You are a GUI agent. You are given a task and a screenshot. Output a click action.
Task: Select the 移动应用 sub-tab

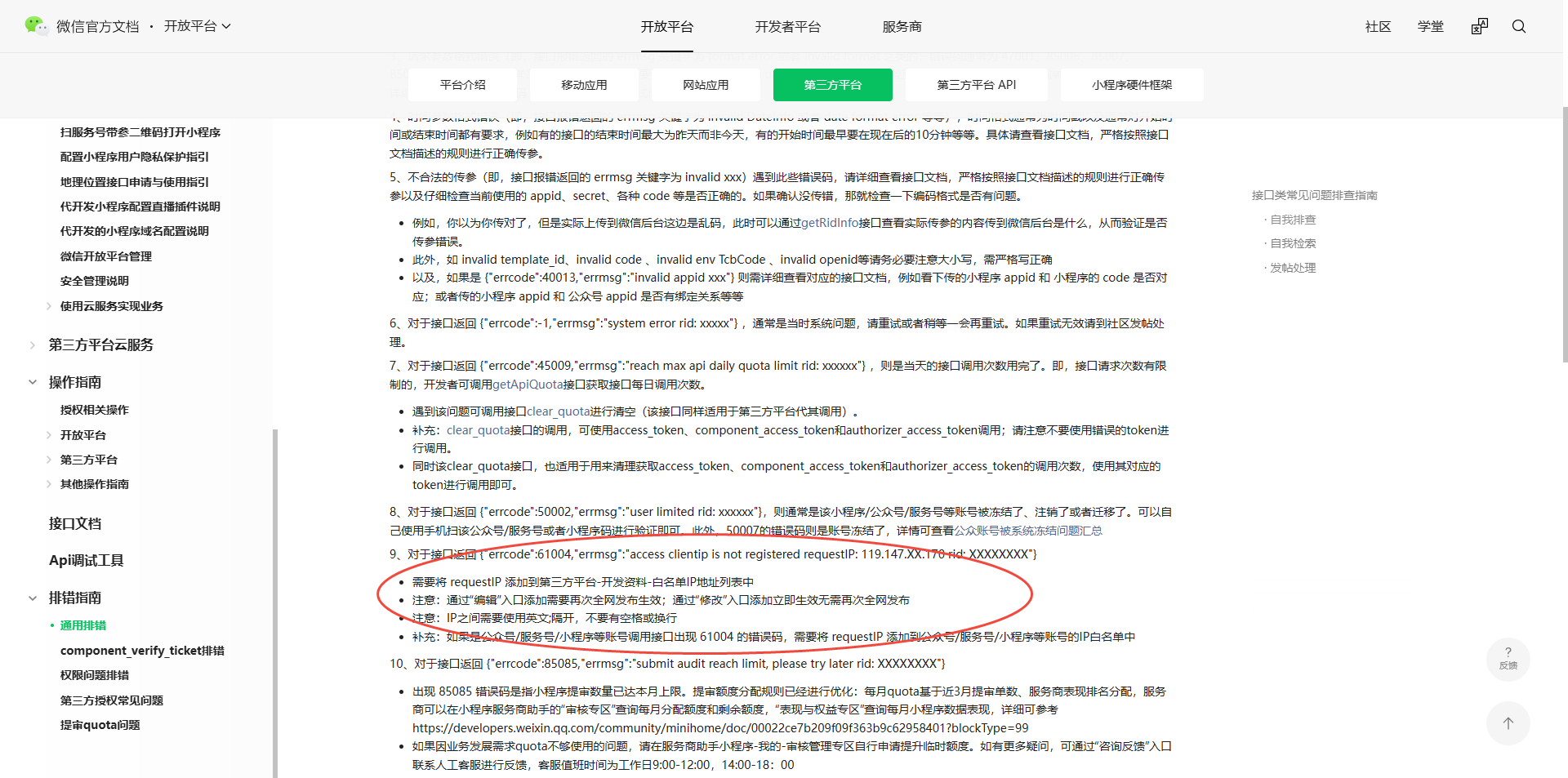(x=584, y=85)
